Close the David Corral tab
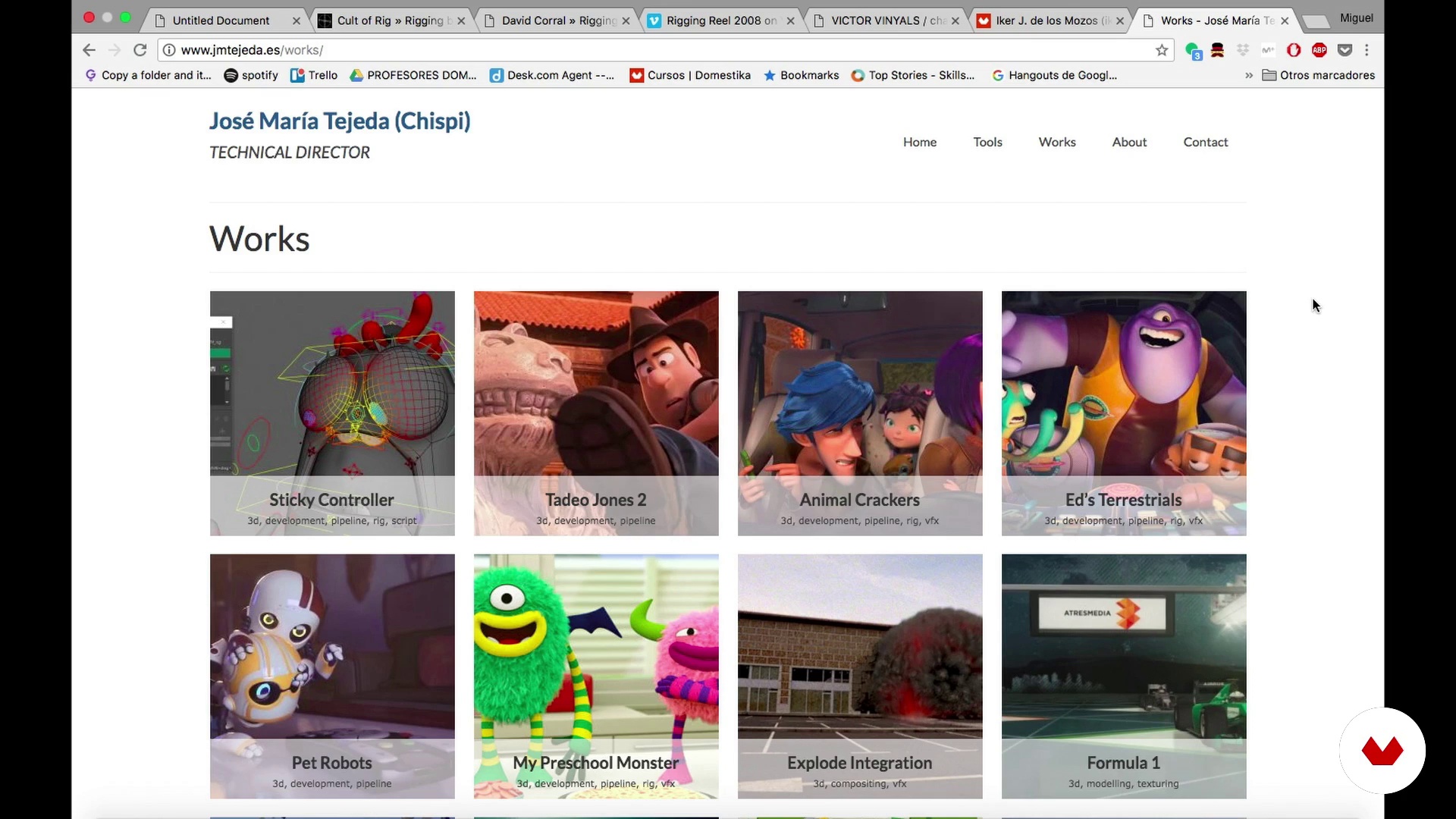The height and width of the screenshot is (819, 1456). coord(626,21)
